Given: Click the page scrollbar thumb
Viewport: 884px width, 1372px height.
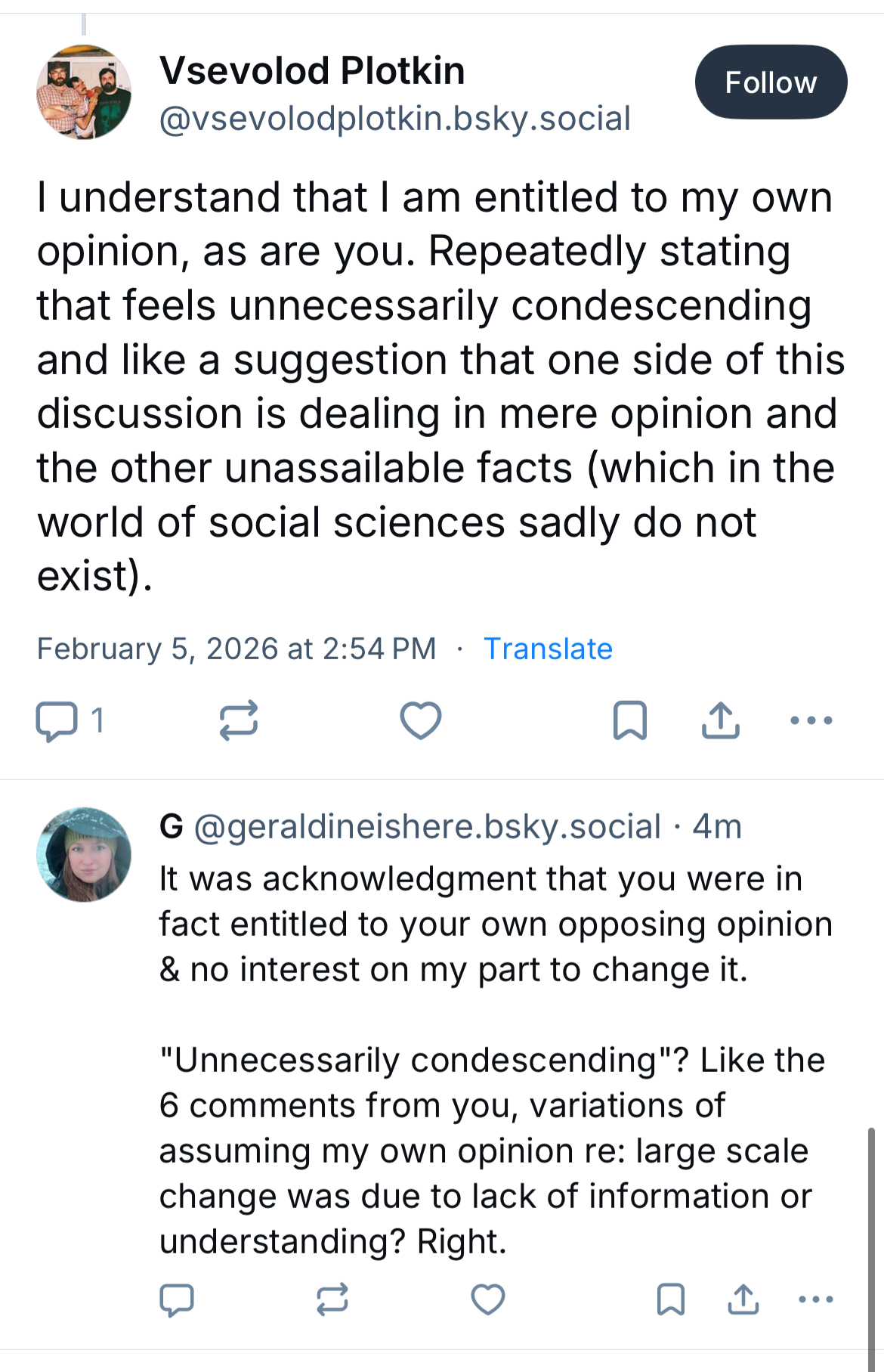Looking at the screenshot, I should point(871,1240).
